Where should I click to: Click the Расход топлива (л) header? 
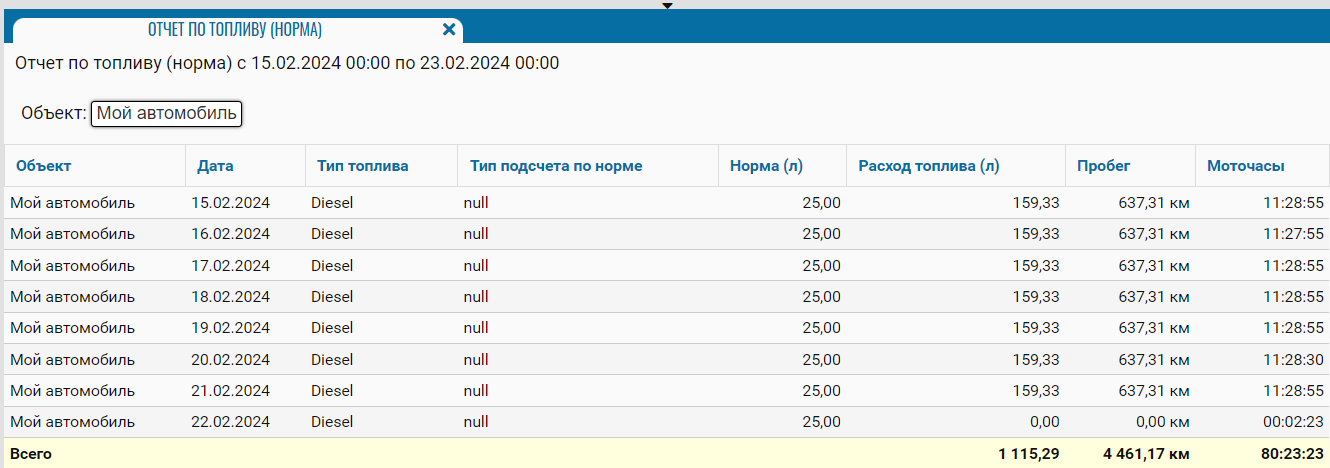click(x=929, y=166)
